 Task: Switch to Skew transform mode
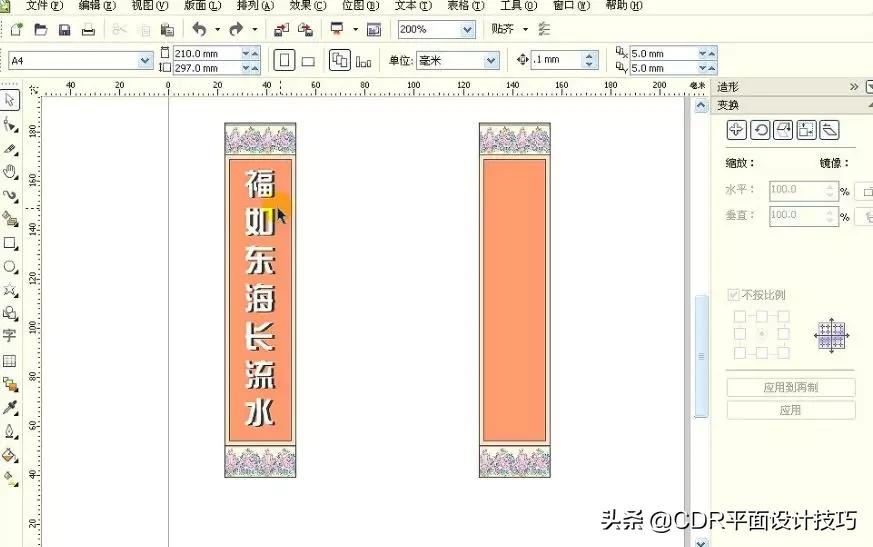coord(830,130)
